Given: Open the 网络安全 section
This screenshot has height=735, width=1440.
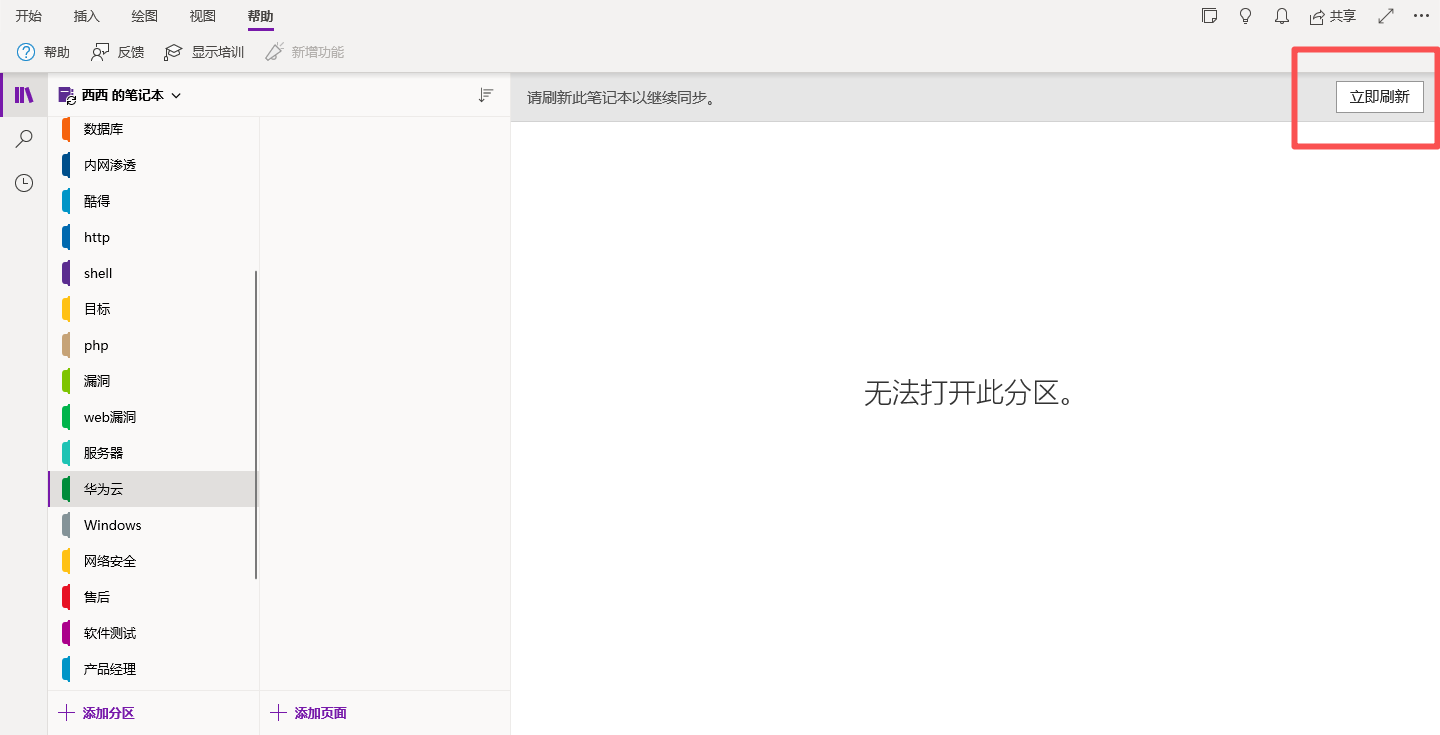Looking at the screenshot, I should pyautogui.click(x=153, y=561).
